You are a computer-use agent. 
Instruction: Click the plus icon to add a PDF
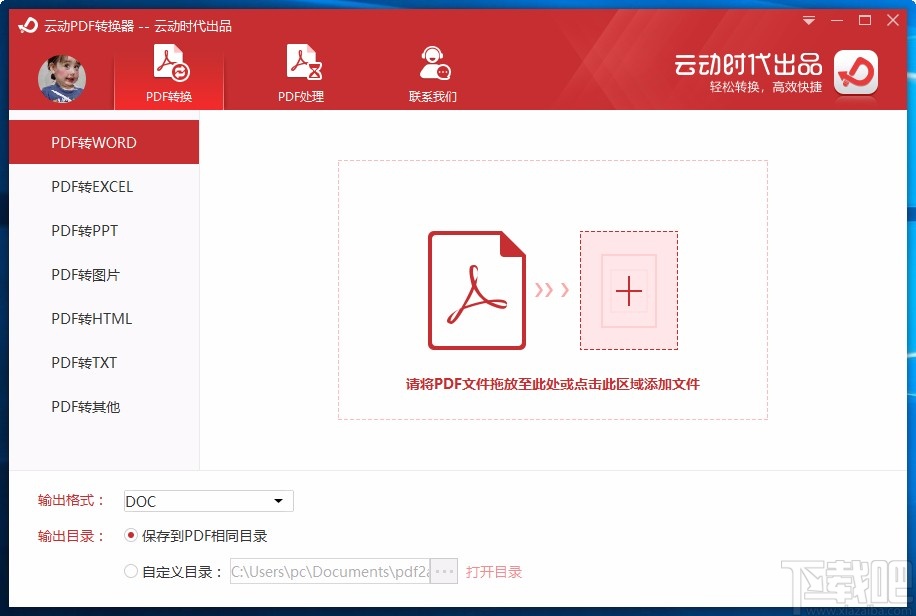coord(628,291)
